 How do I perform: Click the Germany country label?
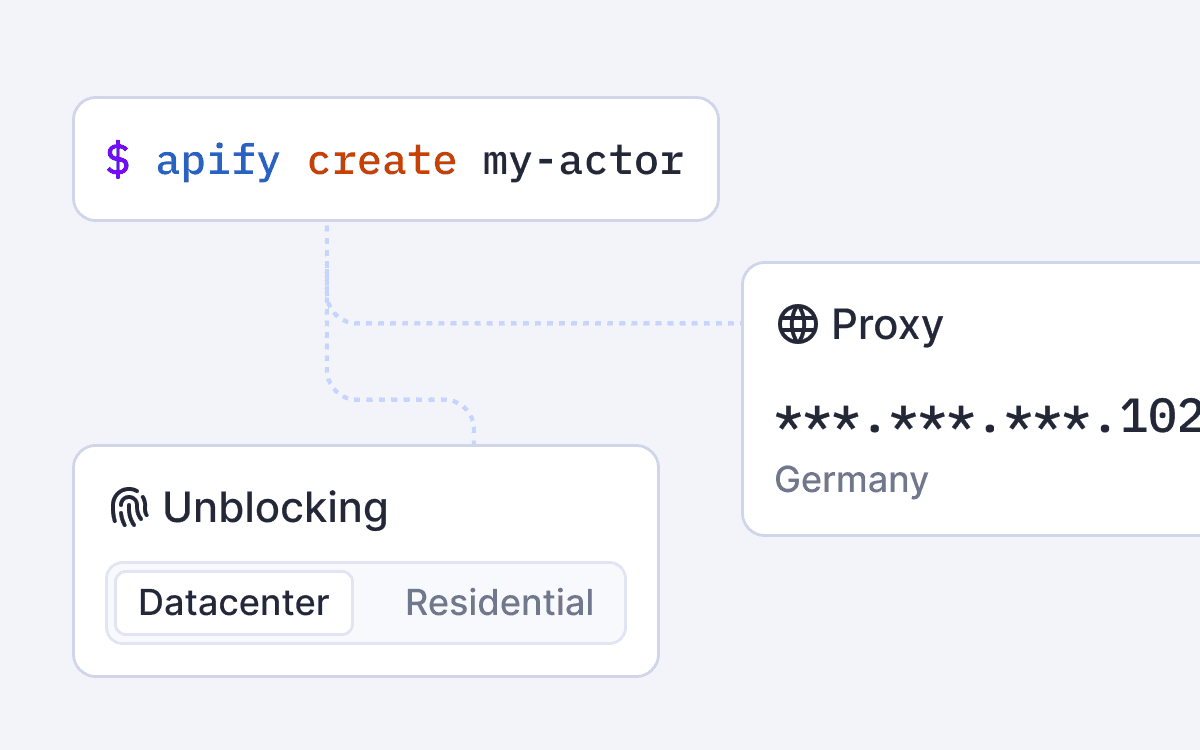[x=851, y=480]
